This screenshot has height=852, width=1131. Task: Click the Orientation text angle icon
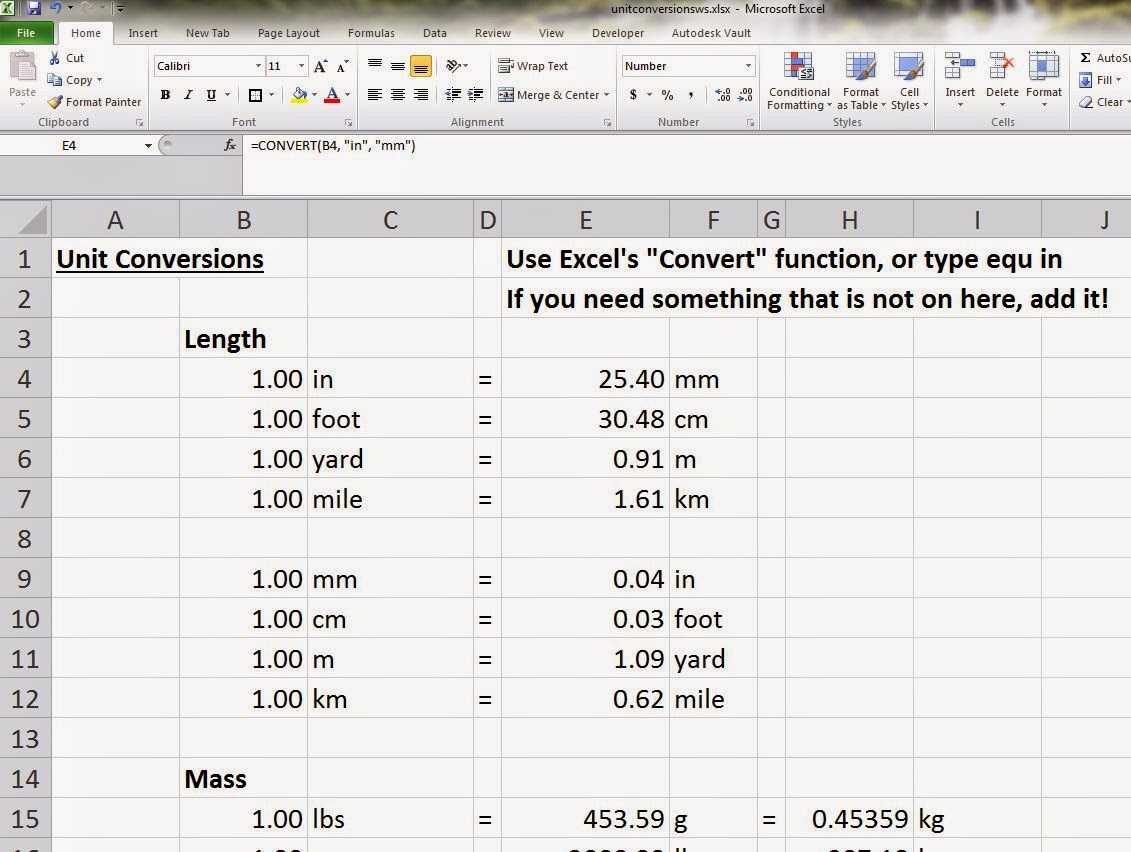[452, 66]
